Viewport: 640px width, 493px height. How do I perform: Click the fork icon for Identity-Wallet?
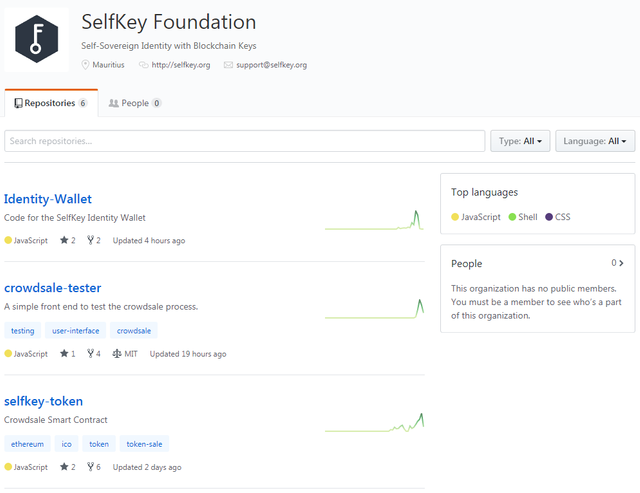(x=90, y=240)
